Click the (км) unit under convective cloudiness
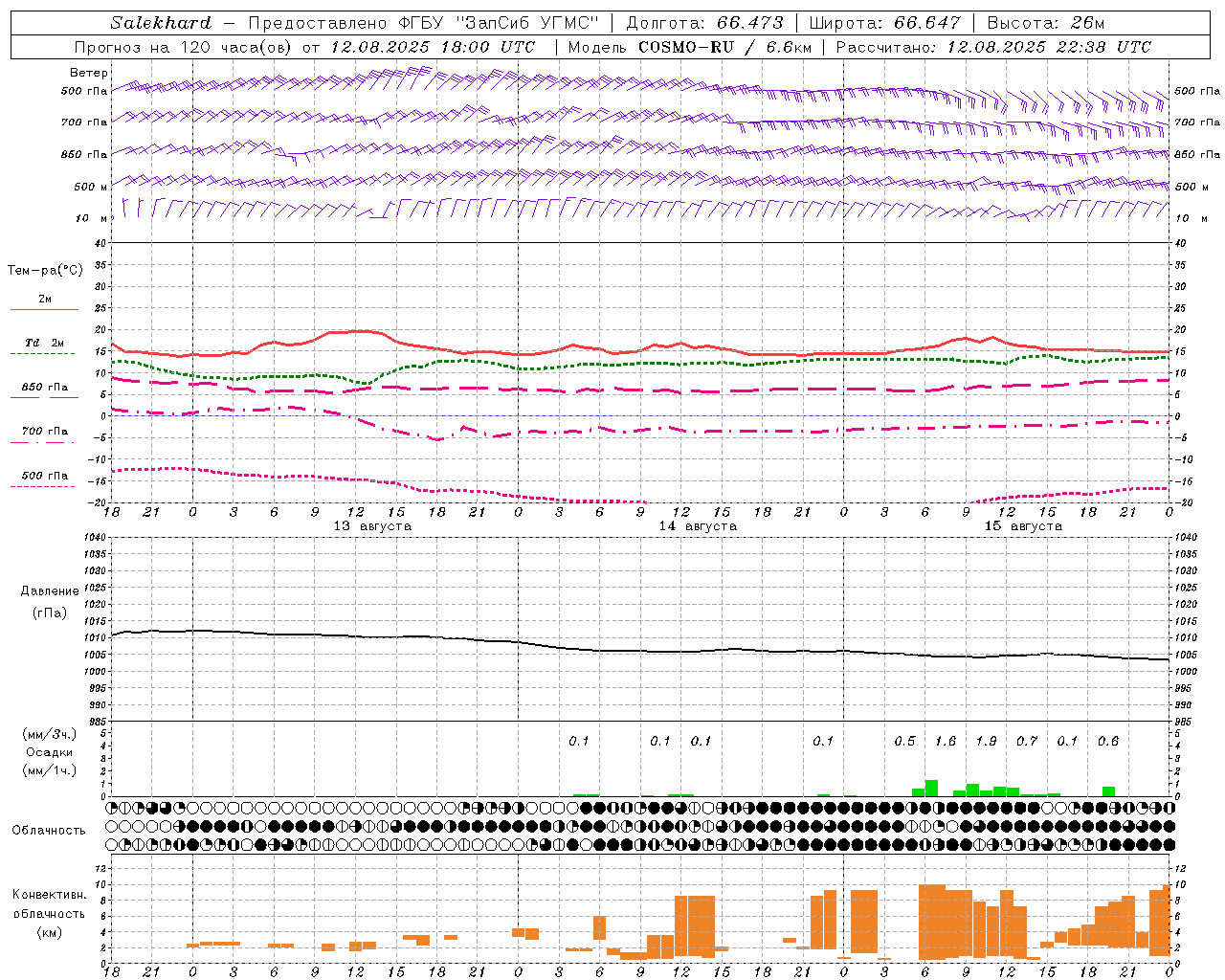 click(x=50, y=932)
